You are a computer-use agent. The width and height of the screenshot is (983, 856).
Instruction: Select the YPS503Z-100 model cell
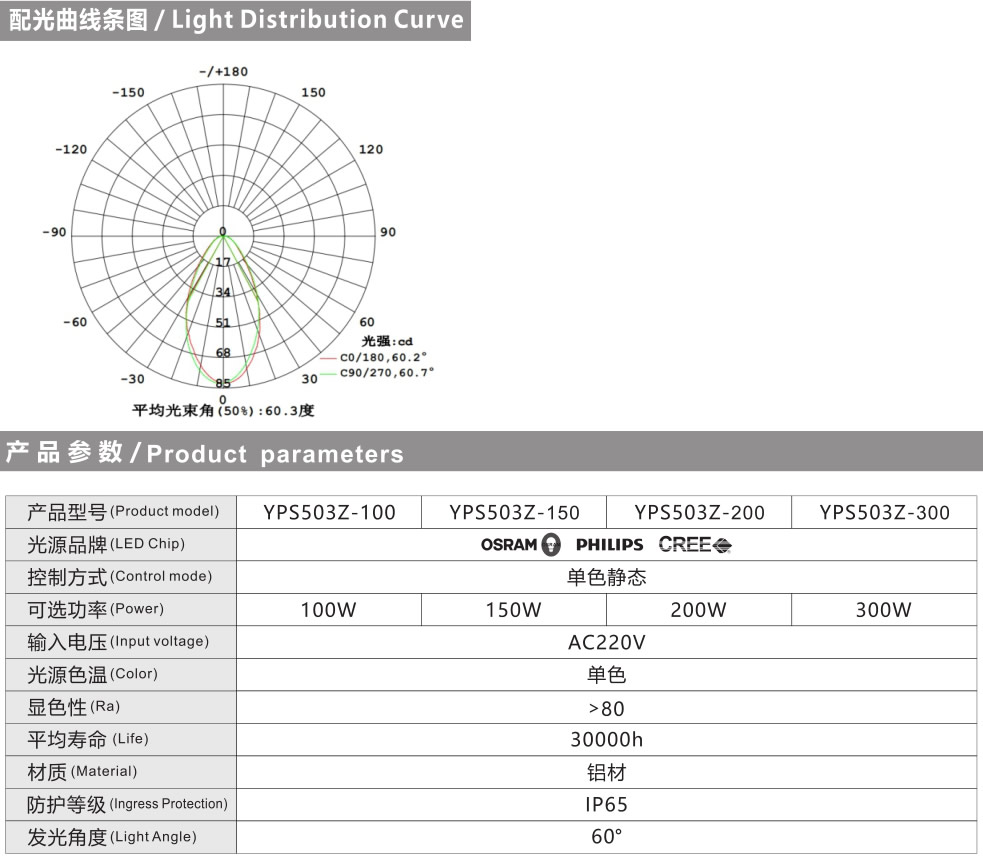(x=329, y=513)
